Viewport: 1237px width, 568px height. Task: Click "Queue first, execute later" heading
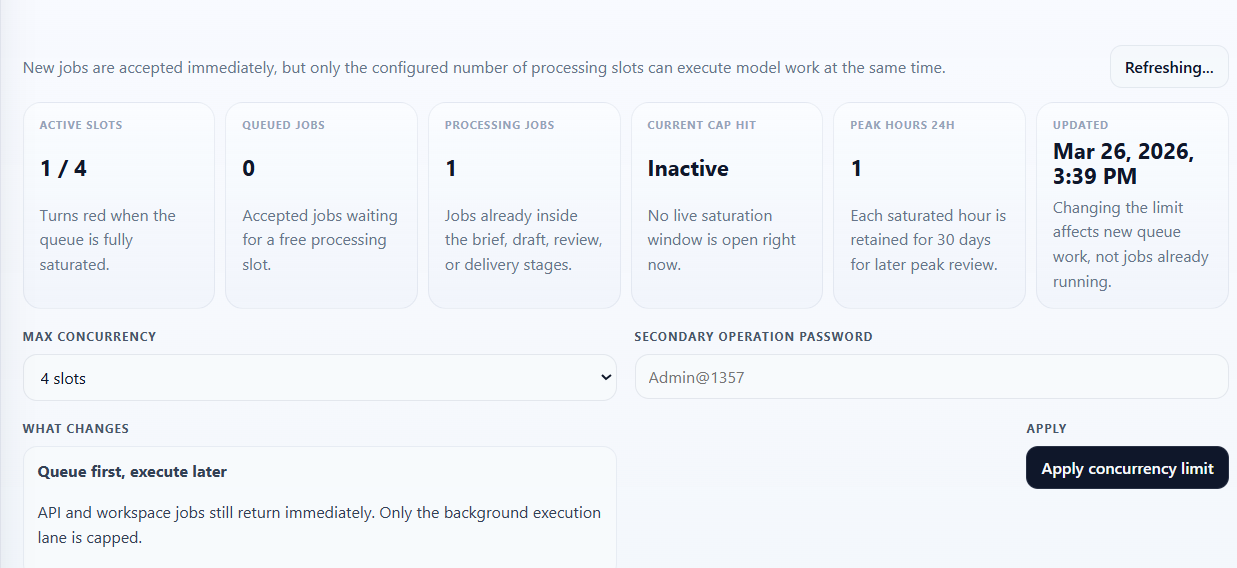point(132,471)
